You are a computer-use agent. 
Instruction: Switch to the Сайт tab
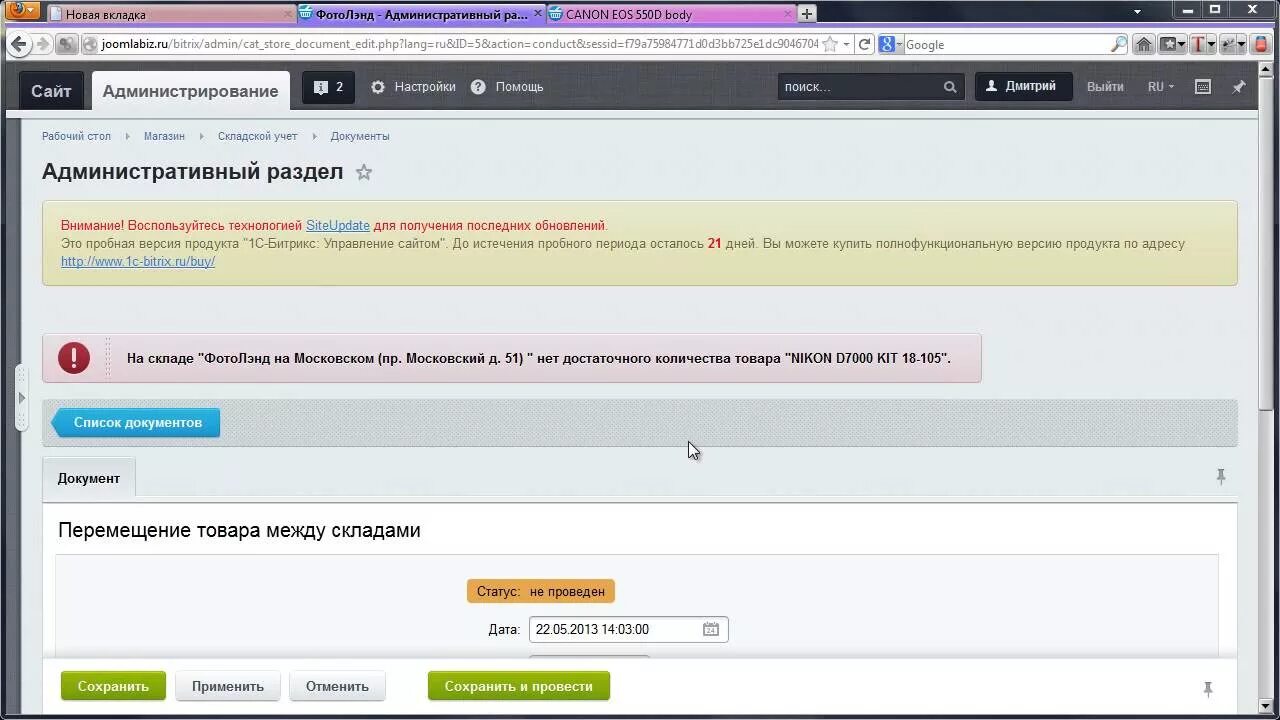pos(51,90)
